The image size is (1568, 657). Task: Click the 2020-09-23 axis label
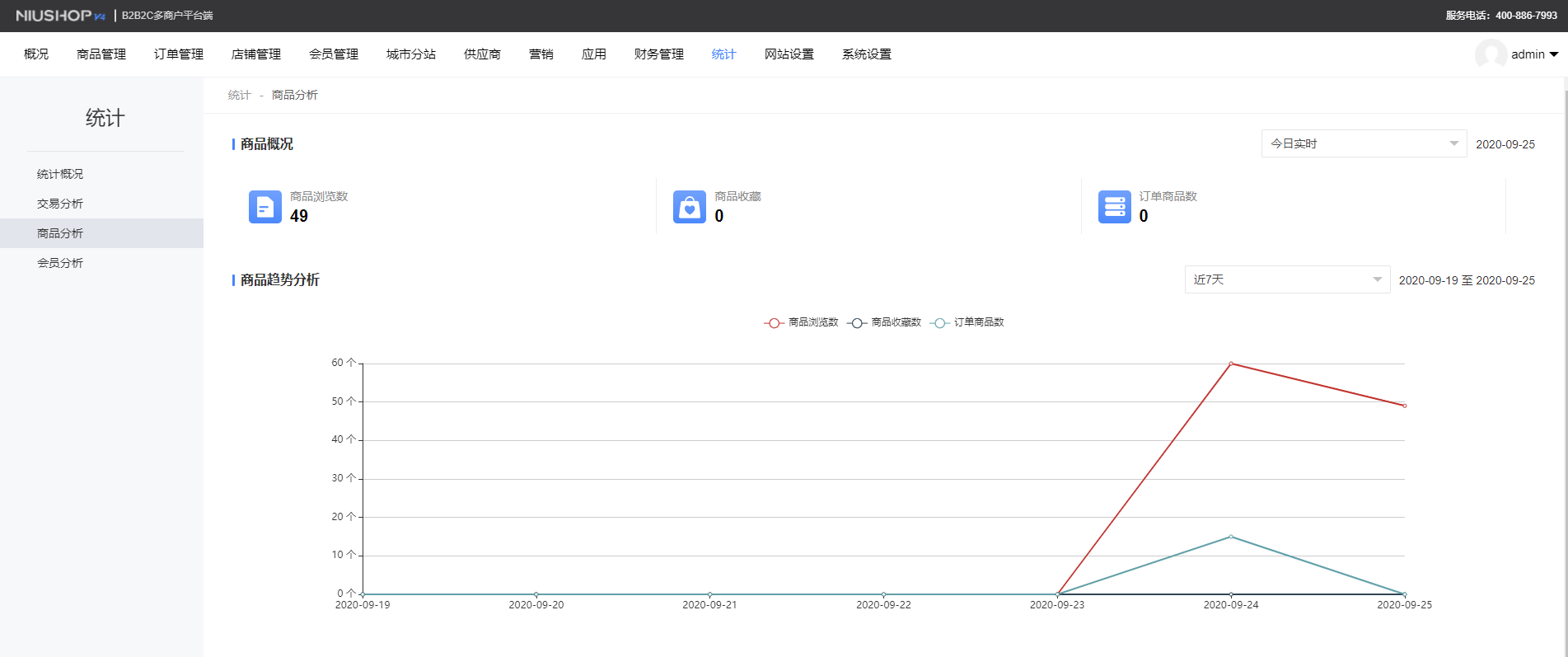pos(1057,605)
